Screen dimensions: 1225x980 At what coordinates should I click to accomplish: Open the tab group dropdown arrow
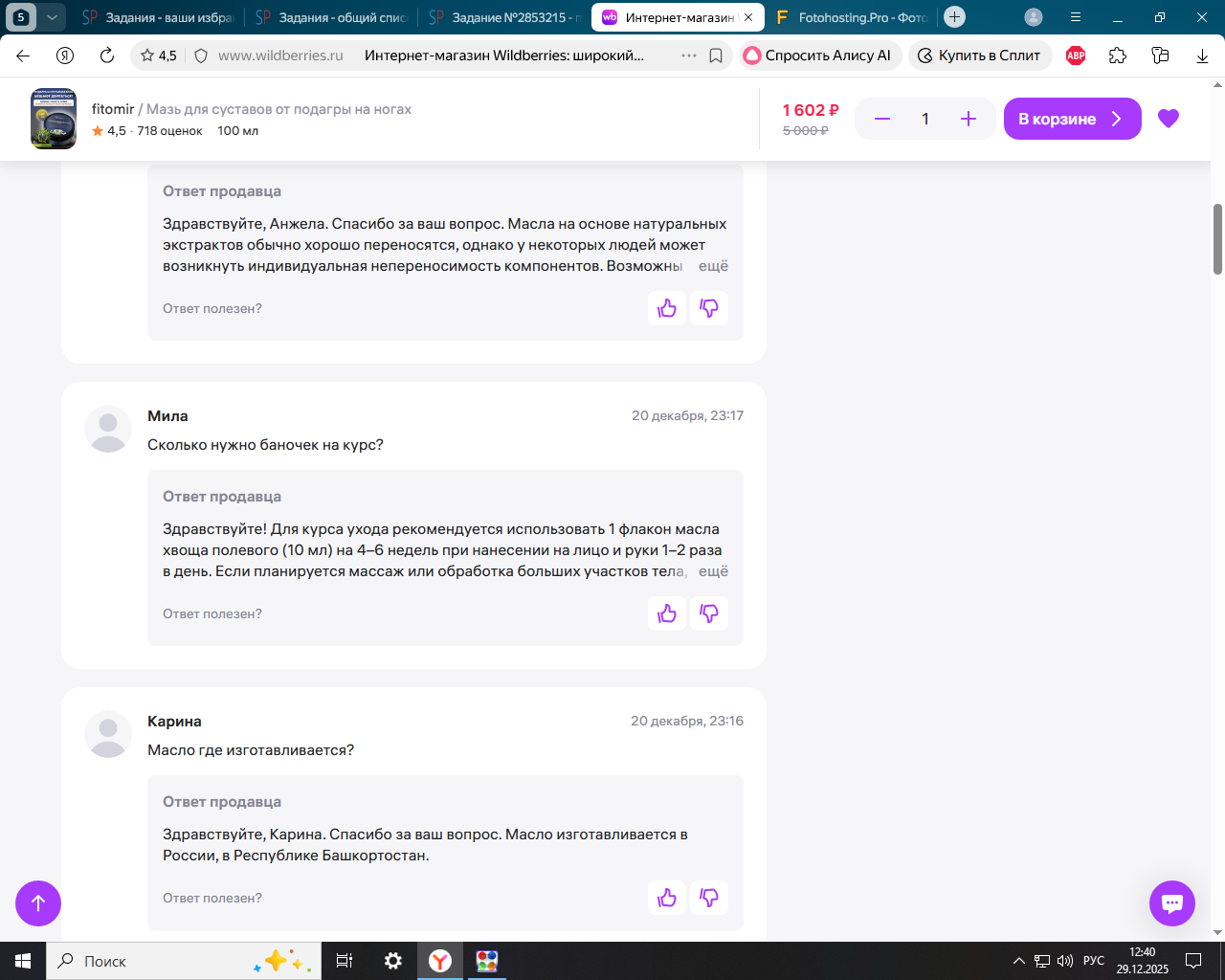pos(52,17)
